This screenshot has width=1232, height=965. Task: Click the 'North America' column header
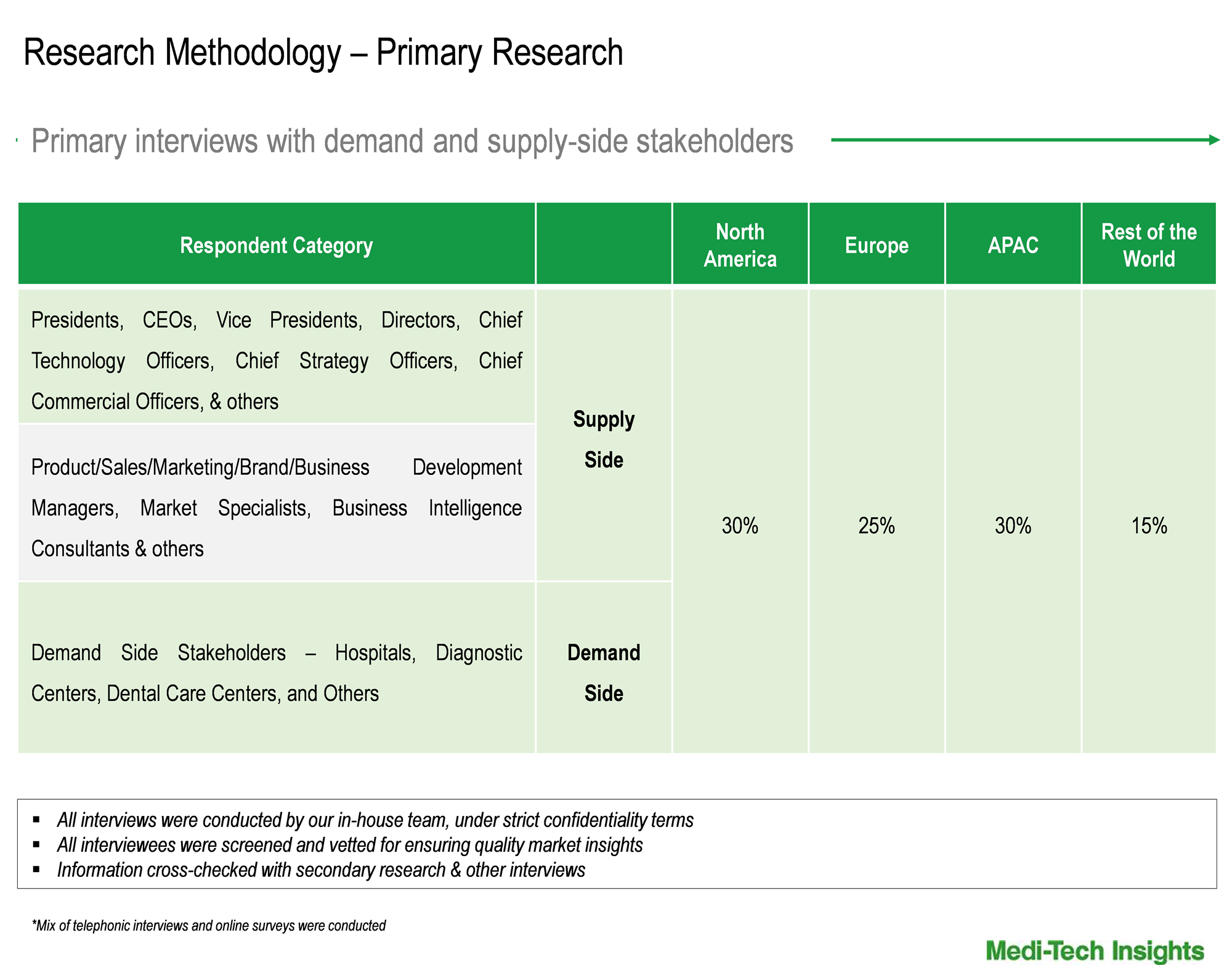[x=740, y=245]
